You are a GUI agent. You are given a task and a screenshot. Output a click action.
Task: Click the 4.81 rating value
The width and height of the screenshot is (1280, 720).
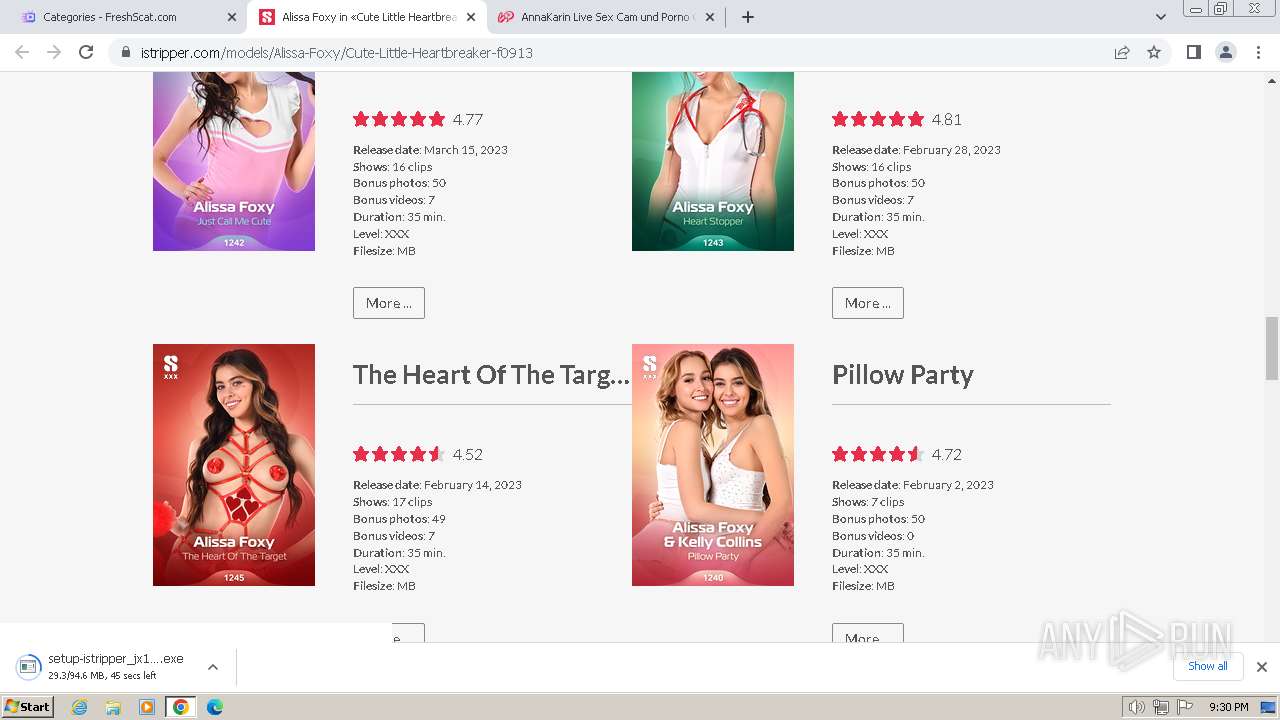[946, 119]
